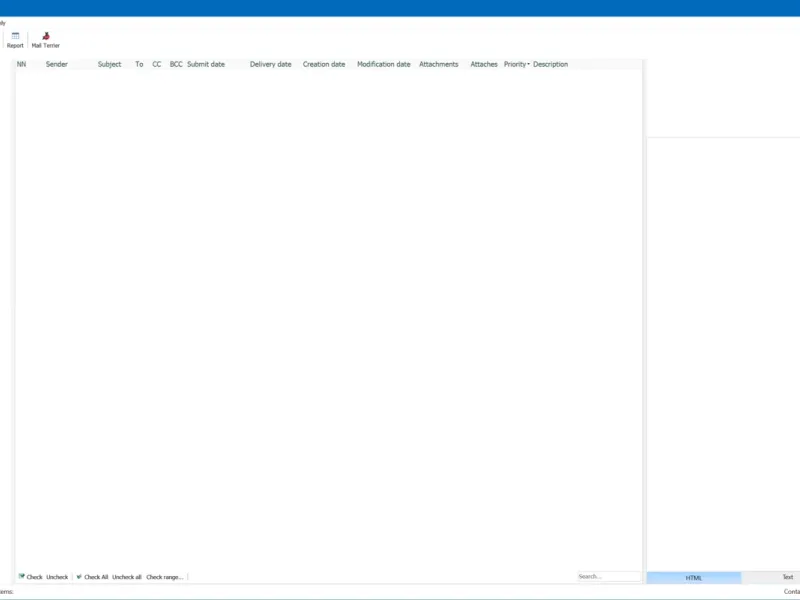
Task: Open the Report tool icon
Action: pos(15,36)
